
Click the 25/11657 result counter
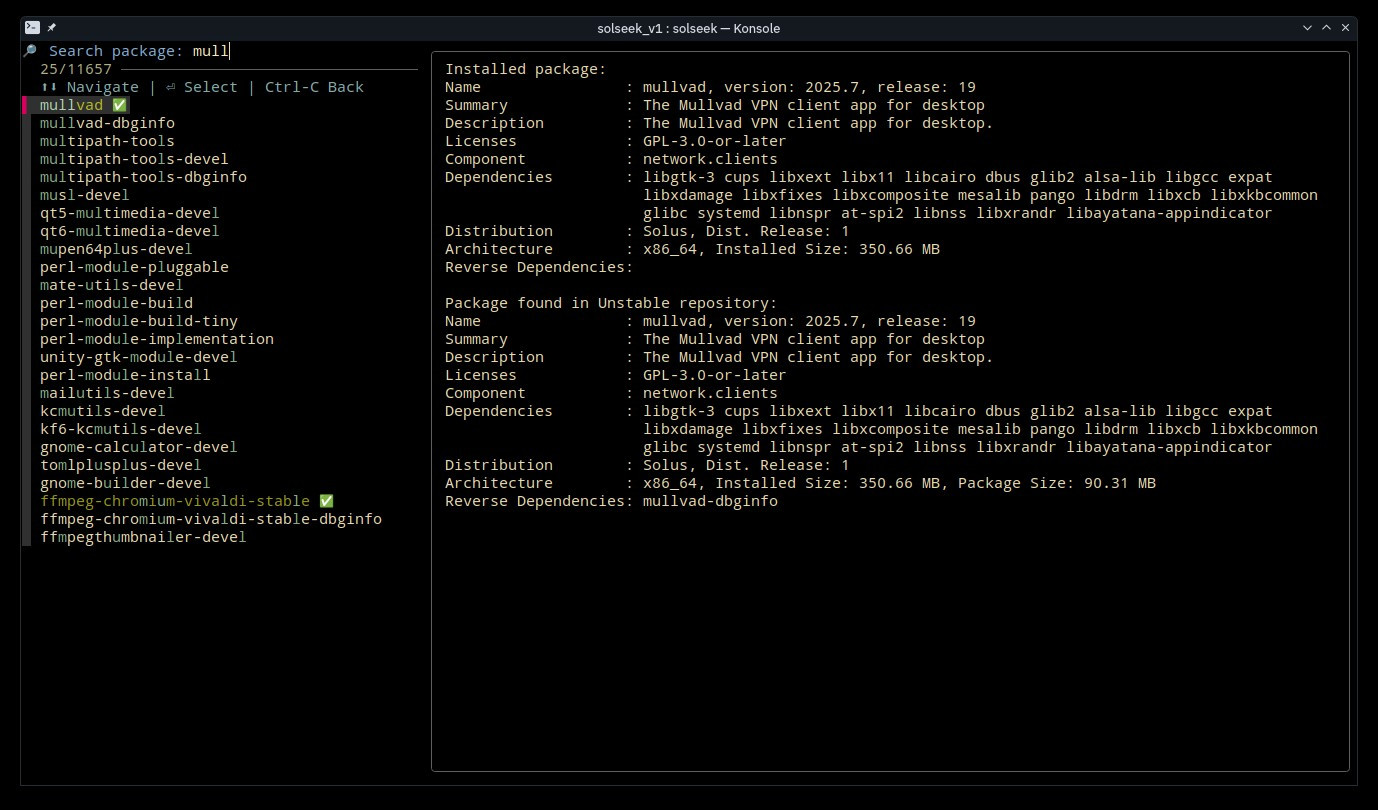[76, 69]
